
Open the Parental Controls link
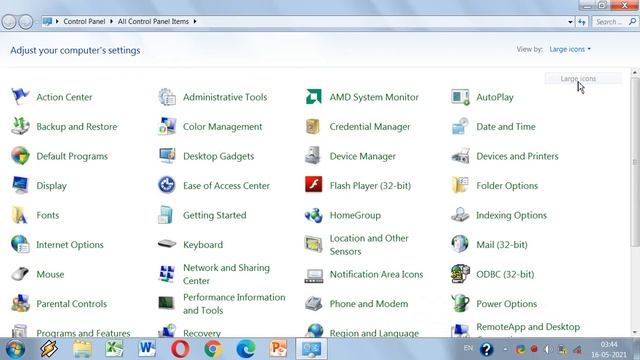(x=71, y=304)
